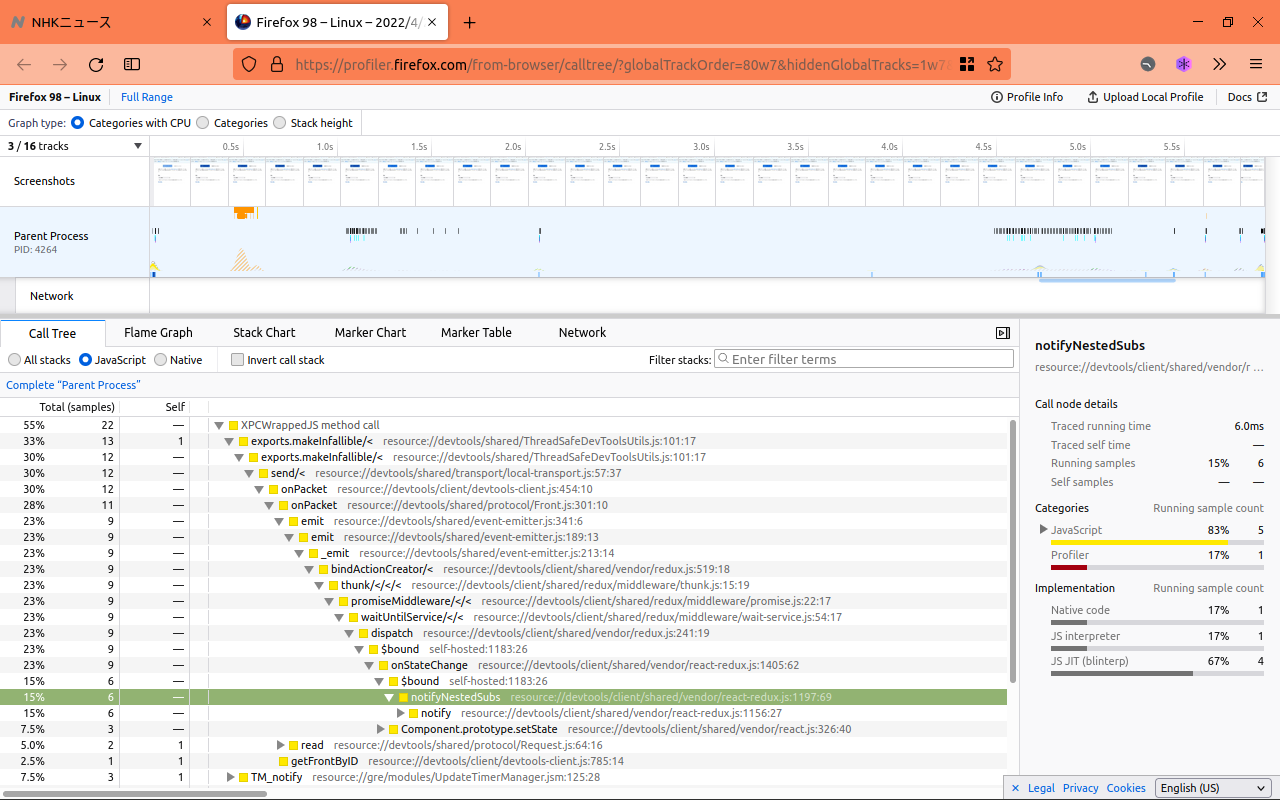Click the browser reload icon

coord(96,64)
